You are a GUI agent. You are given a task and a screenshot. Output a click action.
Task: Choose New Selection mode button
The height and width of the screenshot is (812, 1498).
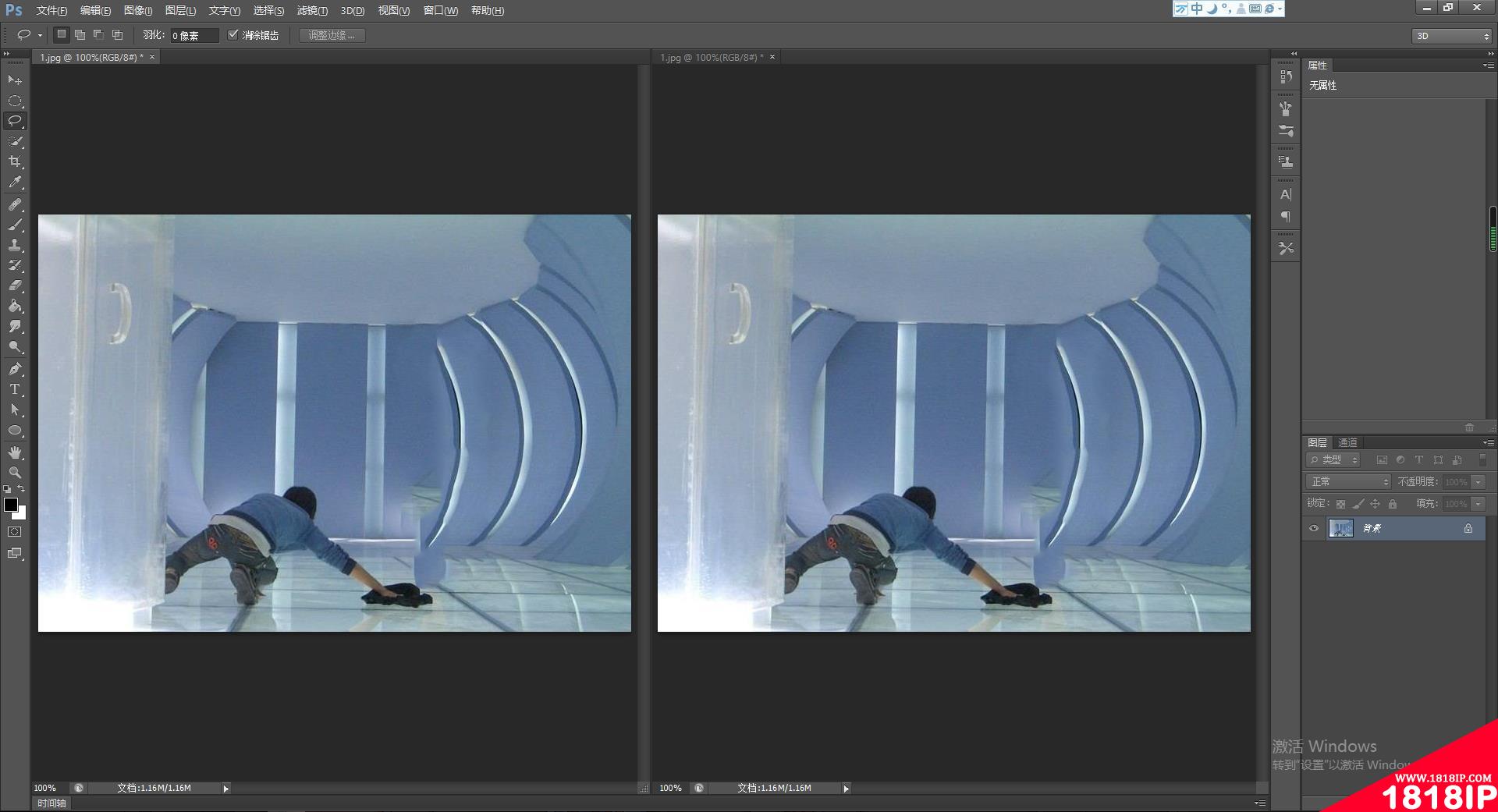(62, 34)
